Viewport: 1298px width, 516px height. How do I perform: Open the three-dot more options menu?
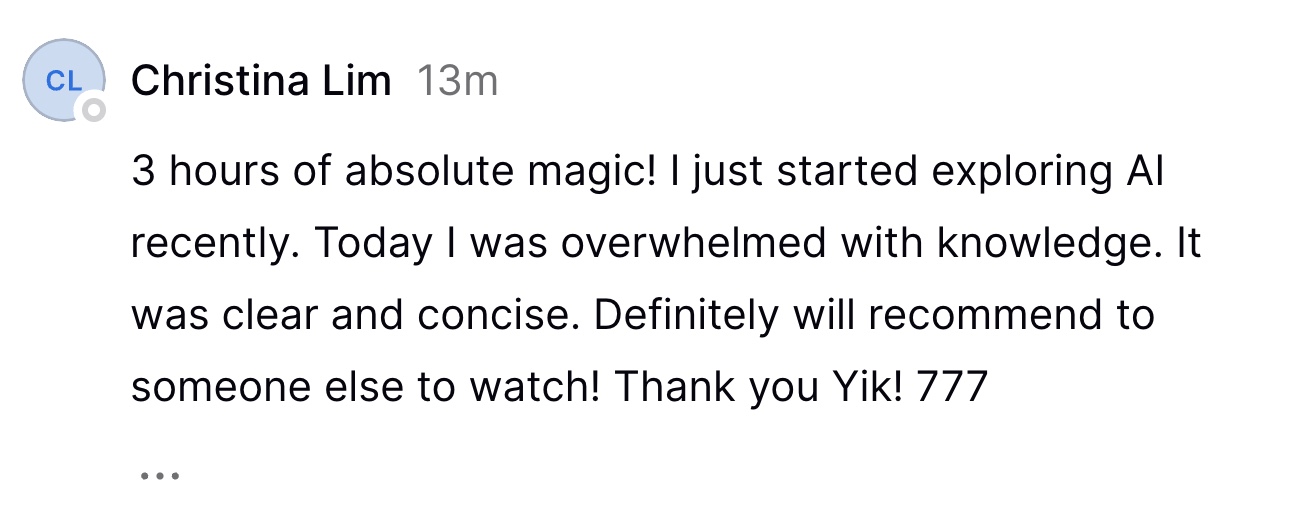159,476
